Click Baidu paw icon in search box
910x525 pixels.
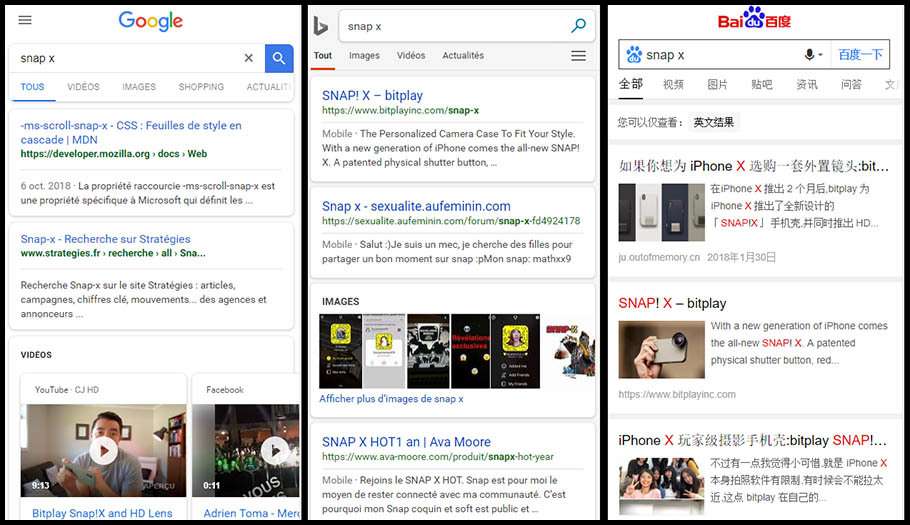(634, 55)
